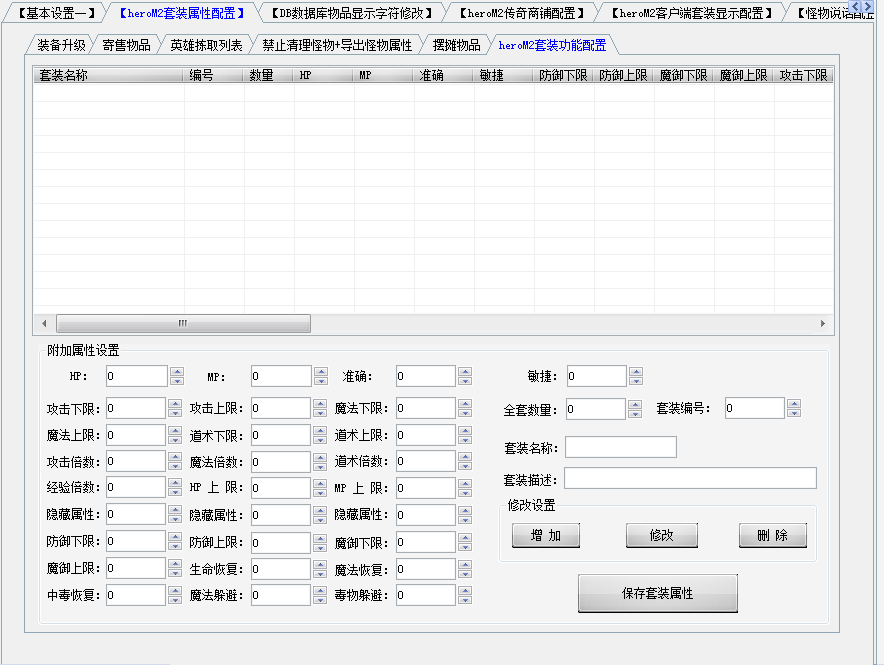Click the 攻击下限 number field
Screen dimensions: 884x665
(135, 408)
